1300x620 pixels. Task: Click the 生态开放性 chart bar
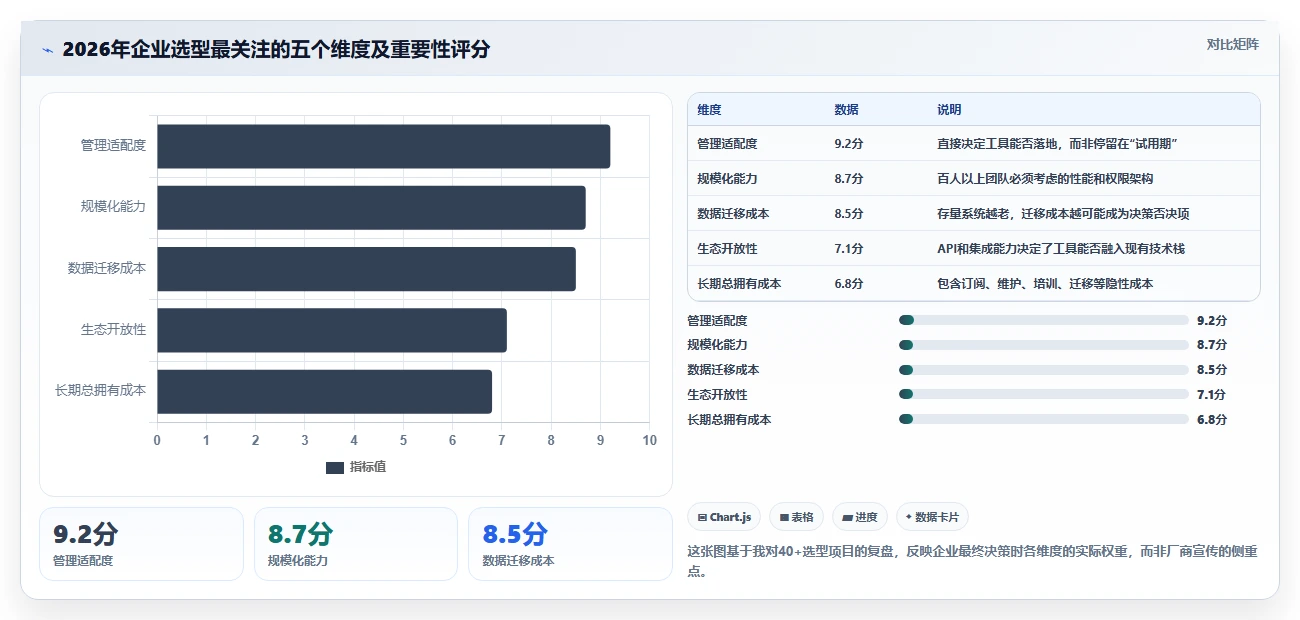point(332,330)
